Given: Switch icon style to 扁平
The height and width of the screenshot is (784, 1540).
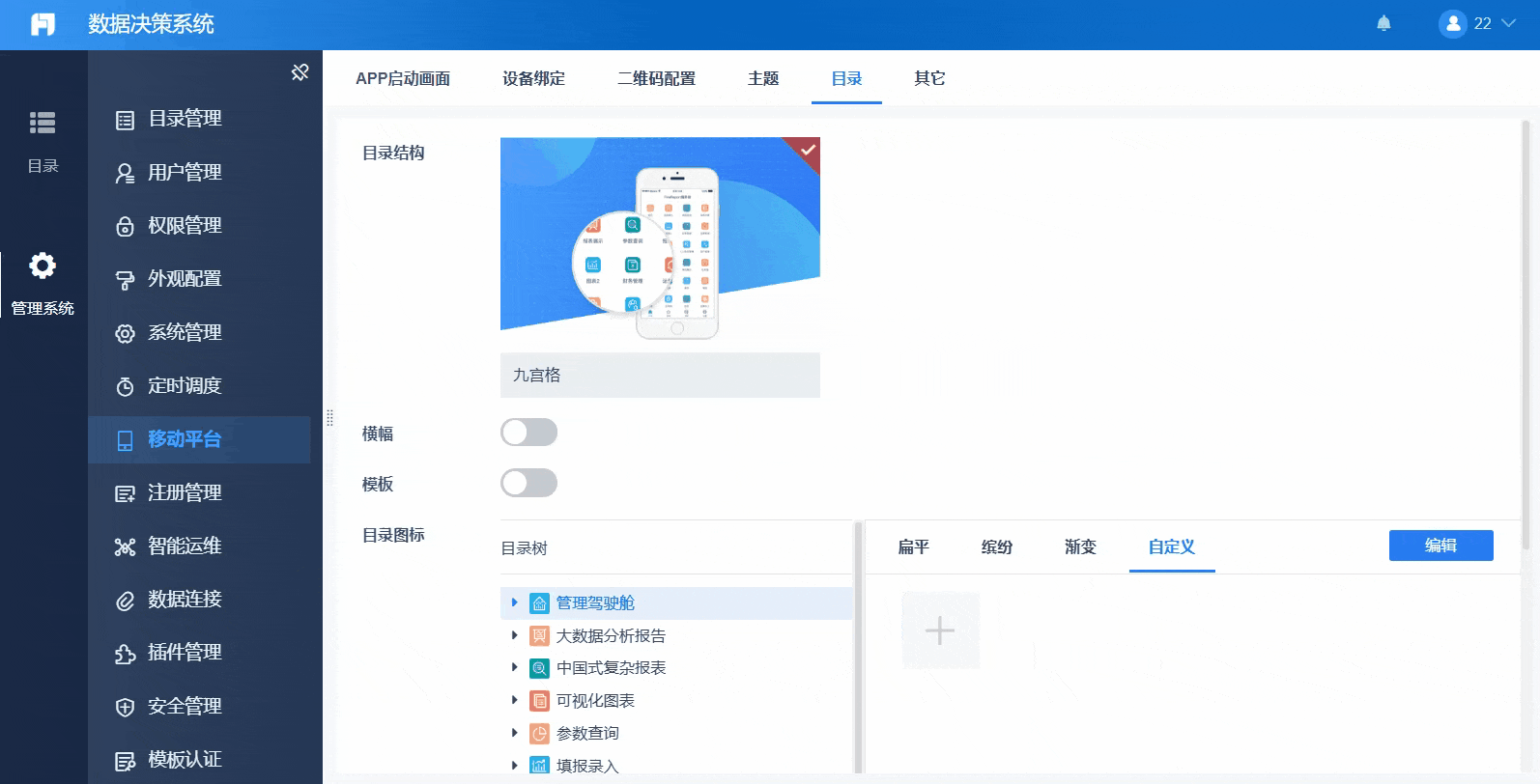Looking at the screenshot, I should tap(913, 546).
